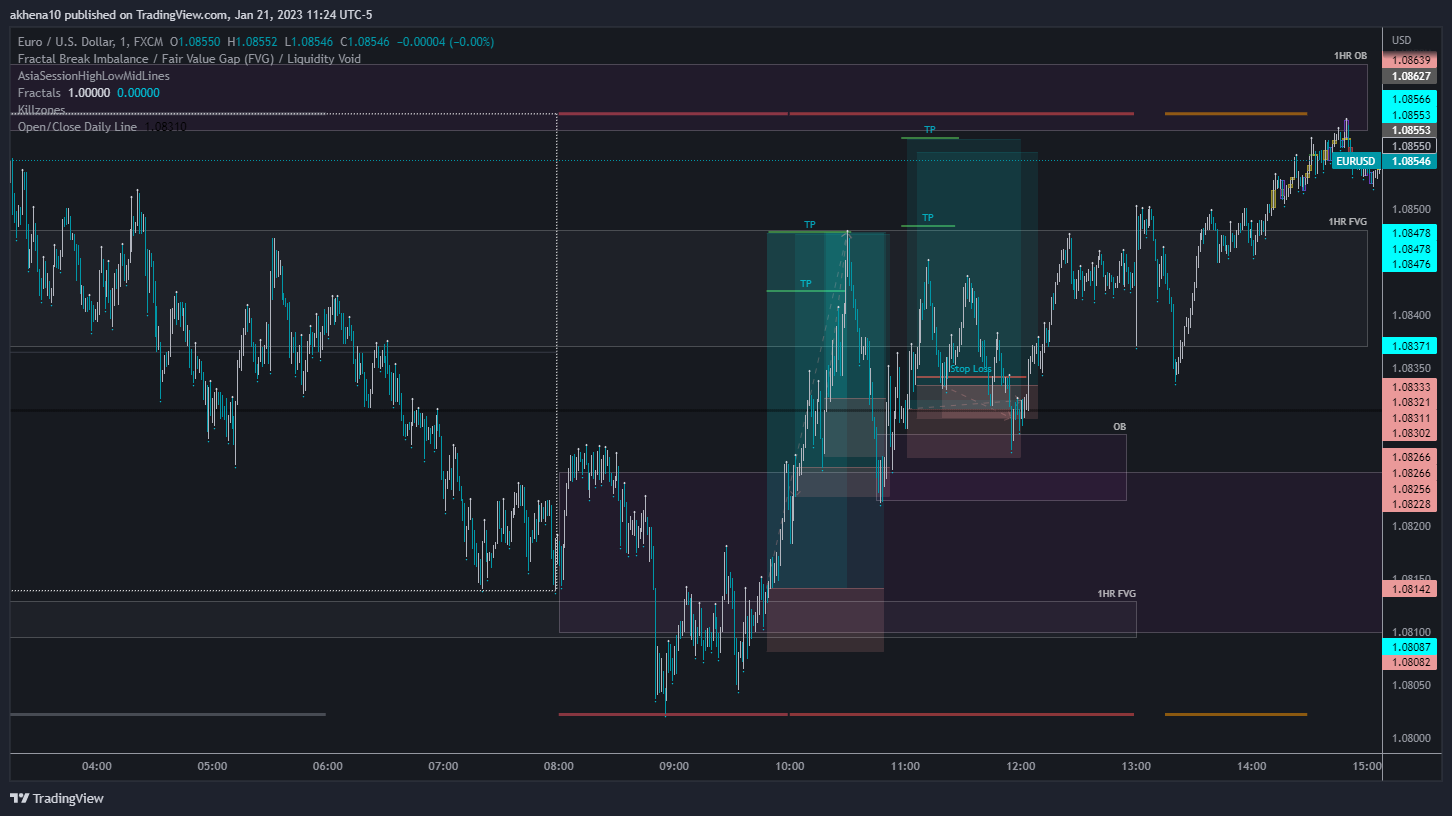Click the 1.08350 price scale tick

(x=1410, y=368)
